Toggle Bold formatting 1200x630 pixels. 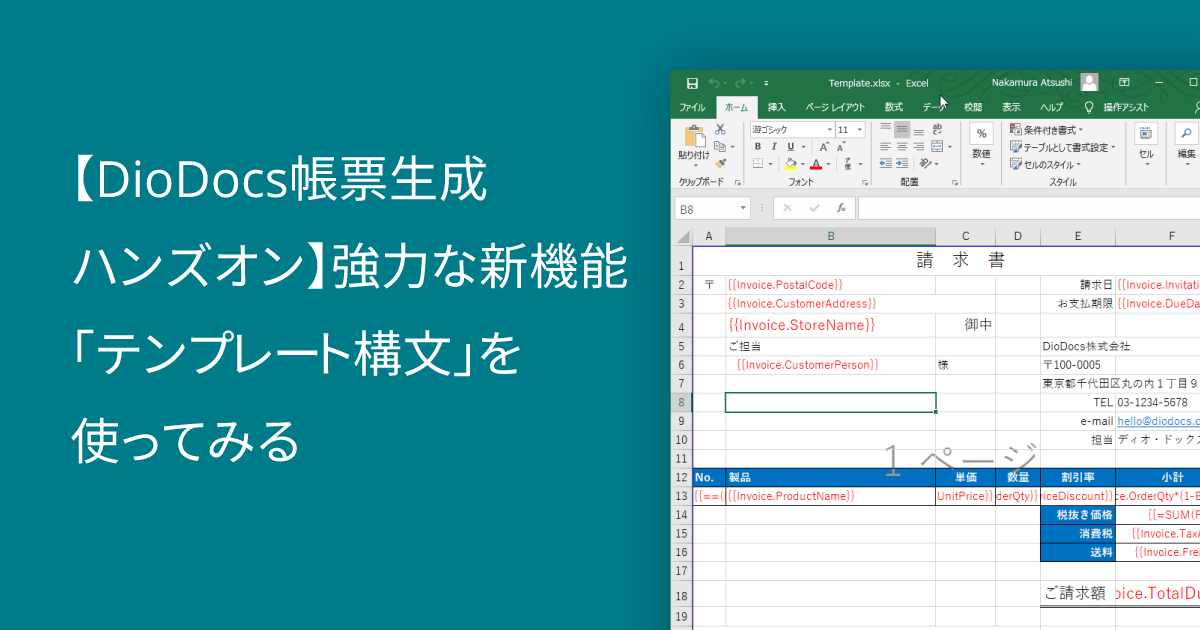(x=759, y=147)
